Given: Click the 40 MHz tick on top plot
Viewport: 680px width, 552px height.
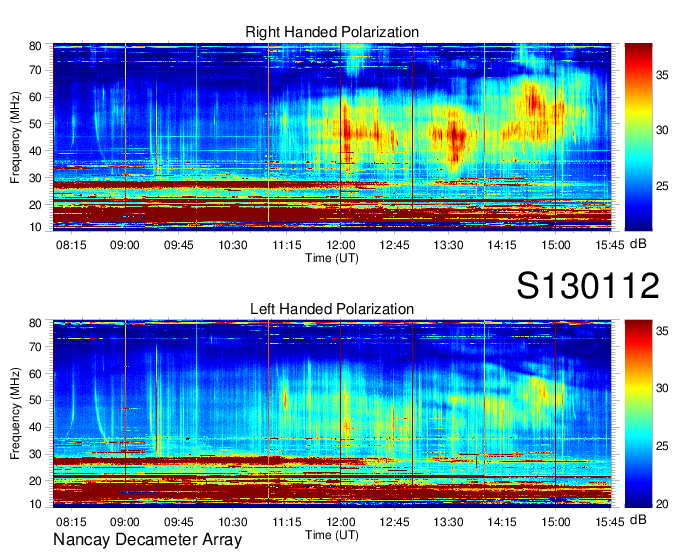Looking at the screenshot, I should pyautogui.click(x=35, y=151).
